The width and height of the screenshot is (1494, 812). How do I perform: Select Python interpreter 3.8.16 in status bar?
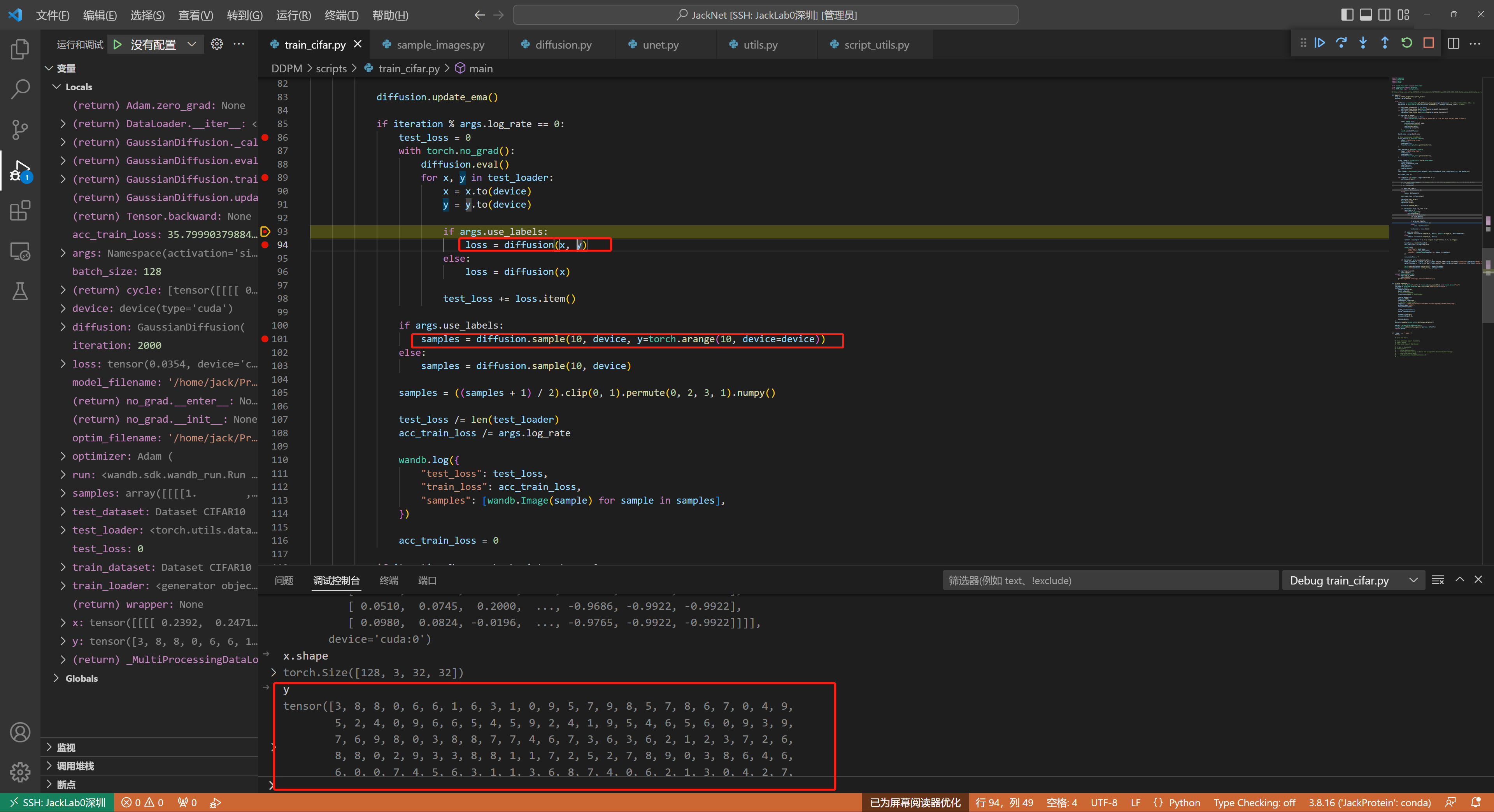(1369, 803)
